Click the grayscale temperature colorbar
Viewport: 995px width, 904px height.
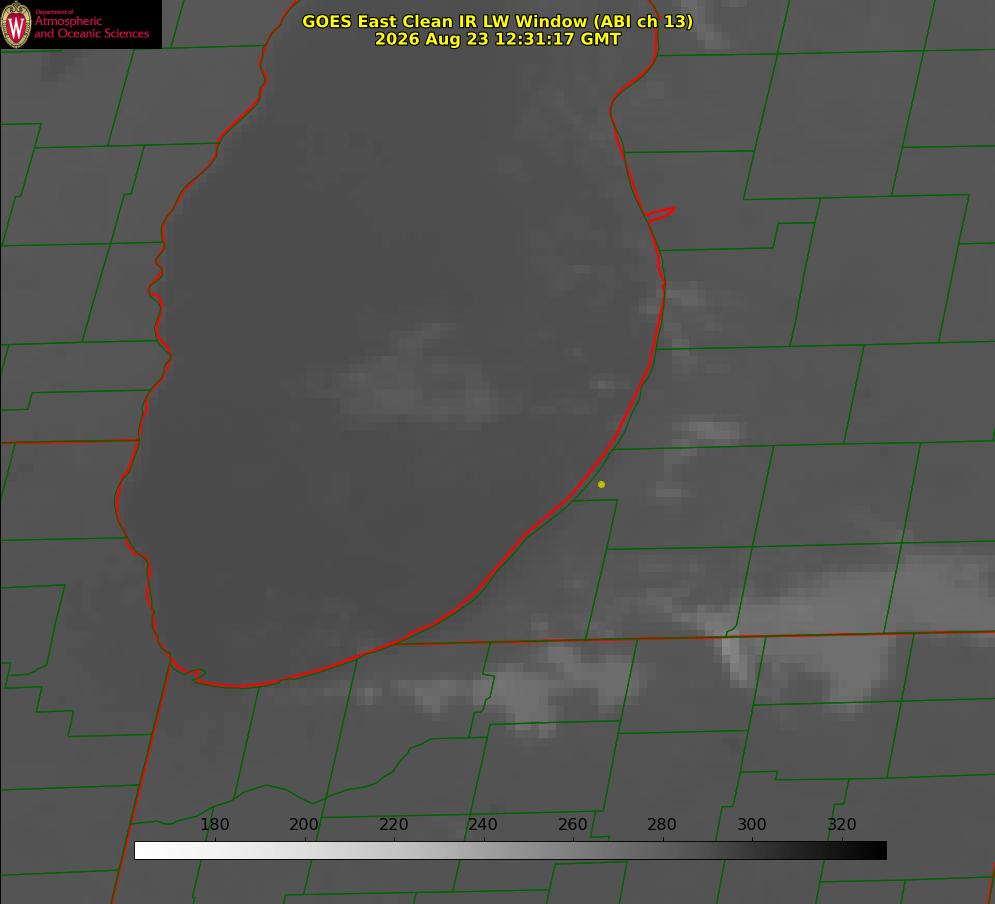(510, 850)
